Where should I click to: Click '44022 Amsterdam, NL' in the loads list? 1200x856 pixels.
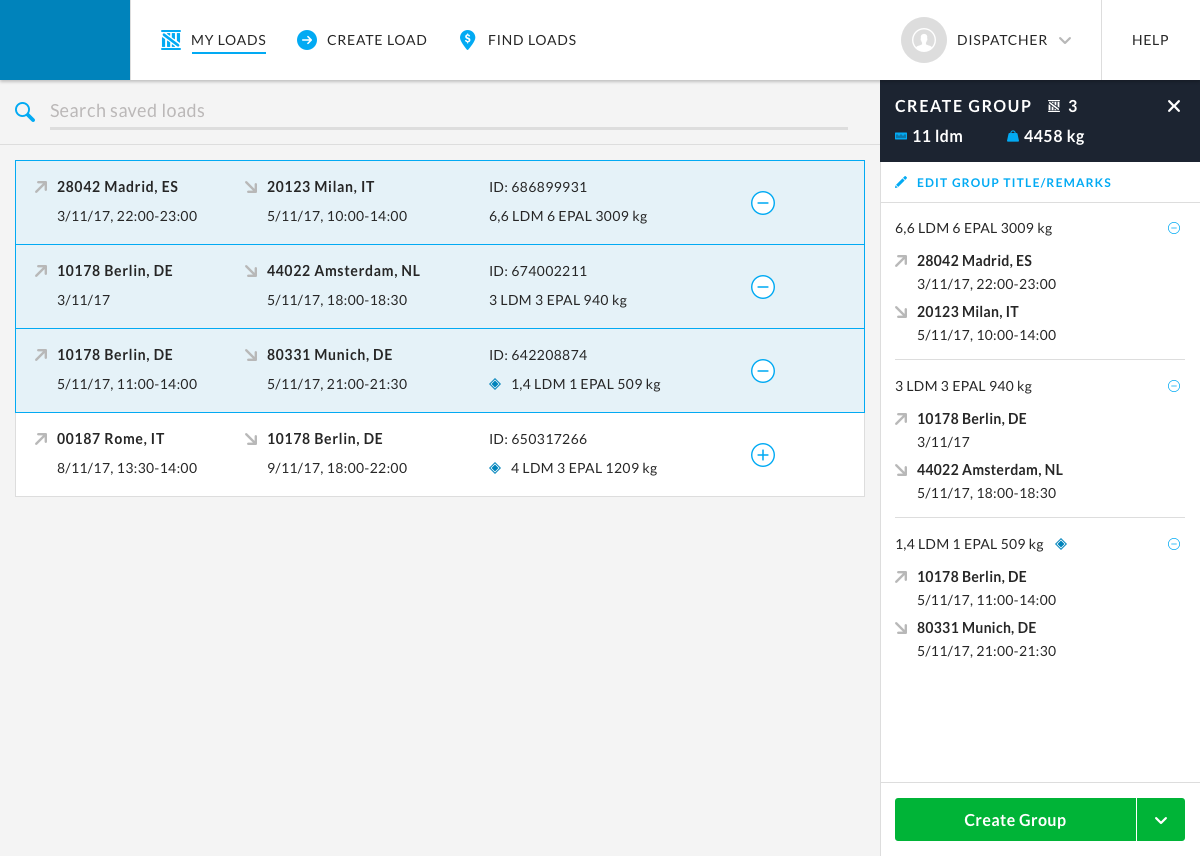(344, 271)
